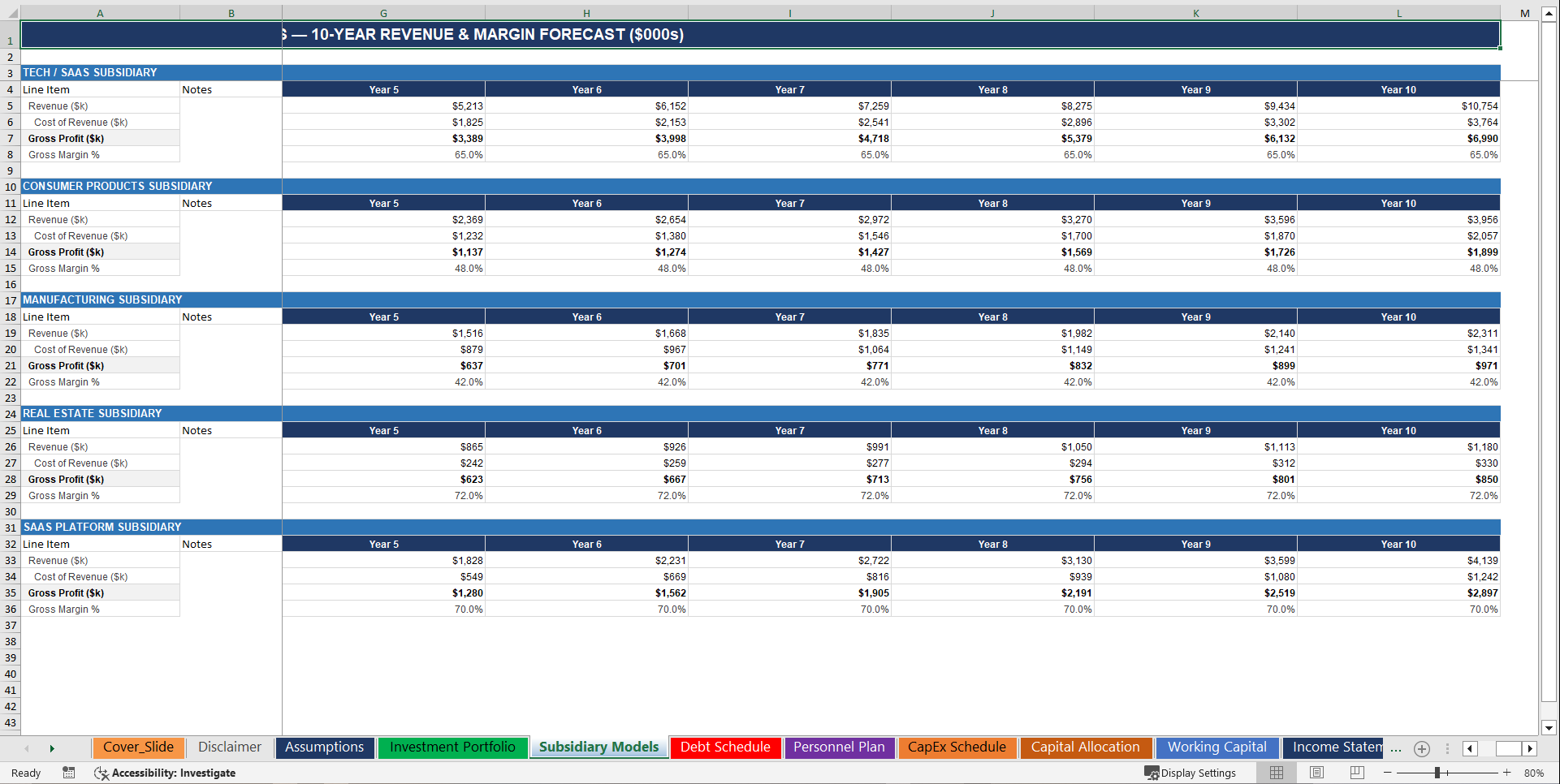1560x784 pixels.
Task: Click the vertical scrollbar down arrow
Action: tap(1548, 727)
